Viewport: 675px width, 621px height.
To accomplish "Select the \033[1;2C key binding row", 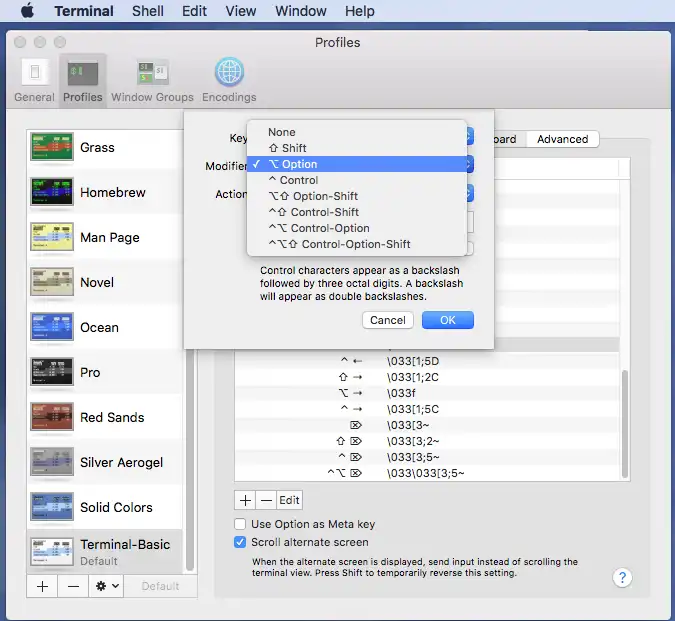I will [x=427, y=377].
